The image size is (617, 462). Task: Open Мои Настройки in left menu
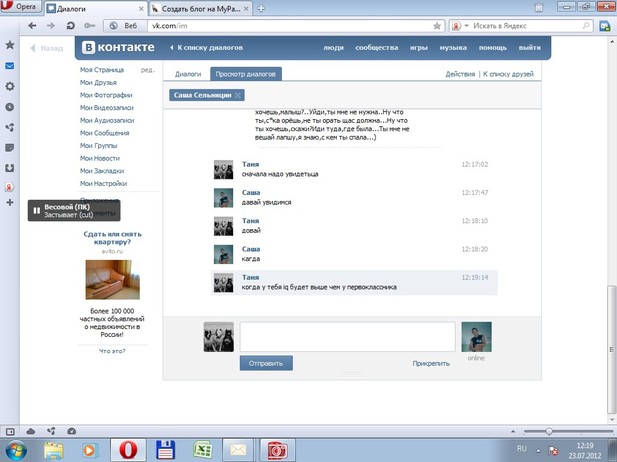click(103, 183)
